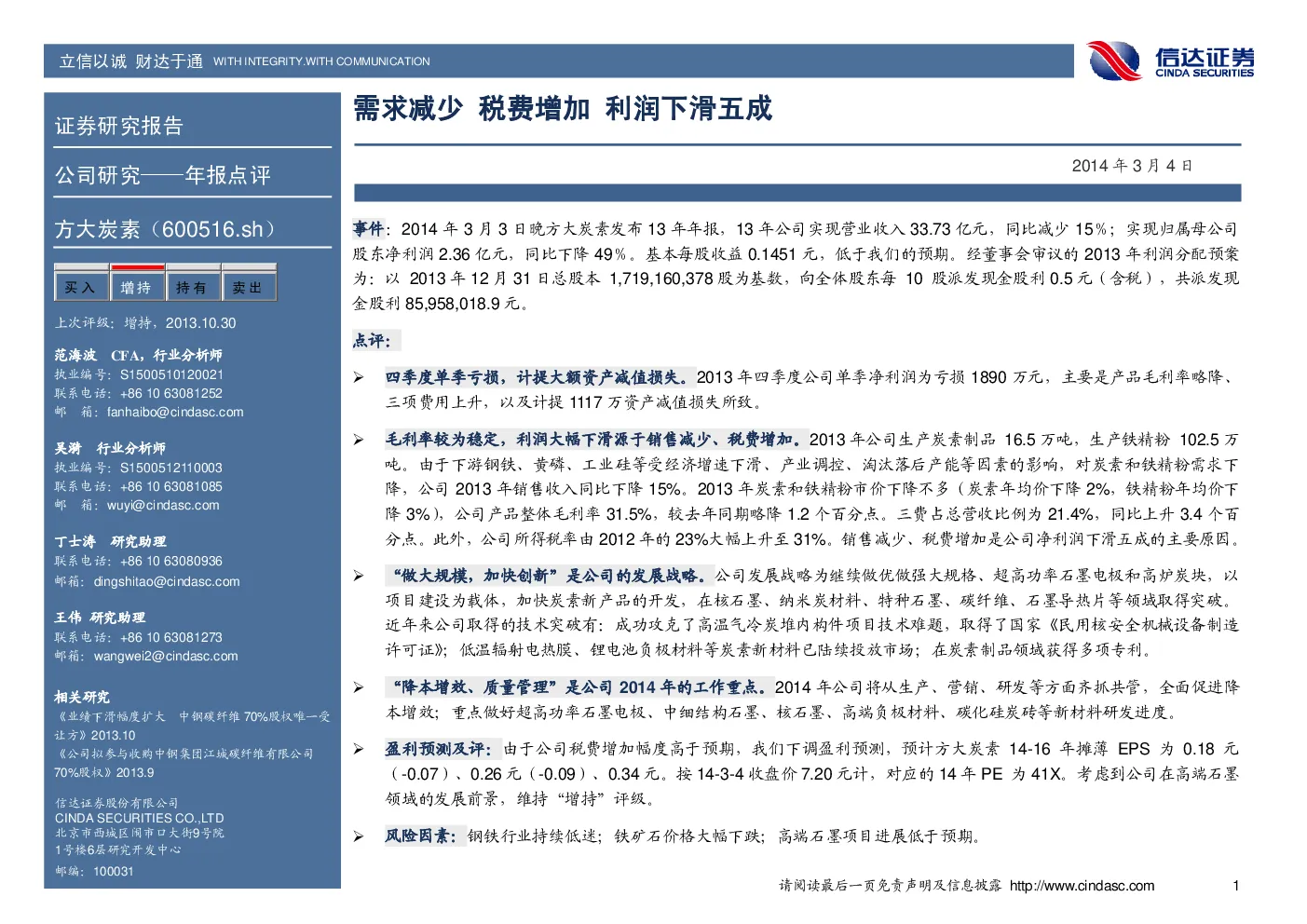
Task: Click the 上次评级：增持，2013.10.30 line
Action: pos(145,323)
